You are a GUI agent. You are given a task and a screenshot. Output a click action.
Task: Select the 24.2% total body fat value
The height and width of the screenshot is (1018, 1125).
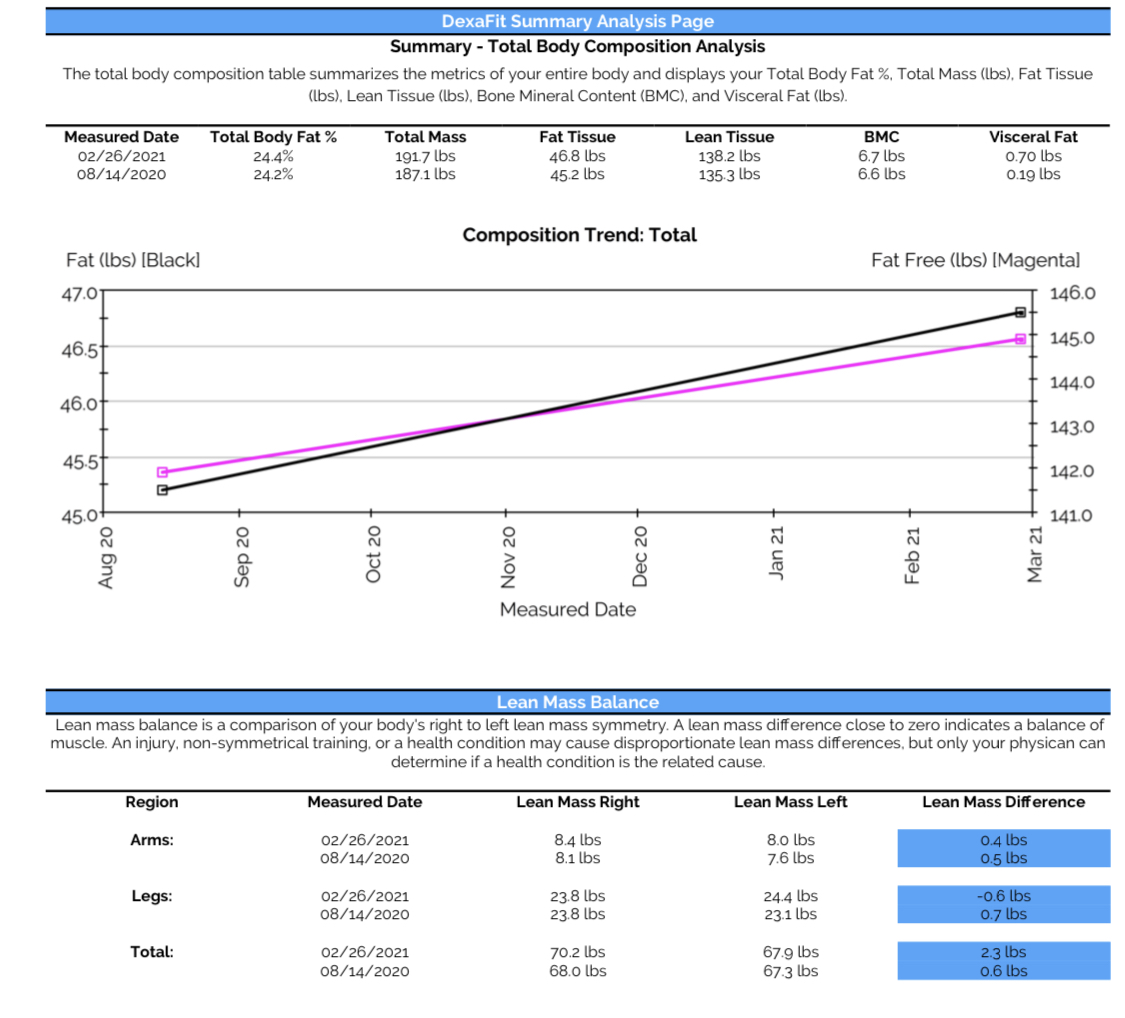click(x=273, y=174)
